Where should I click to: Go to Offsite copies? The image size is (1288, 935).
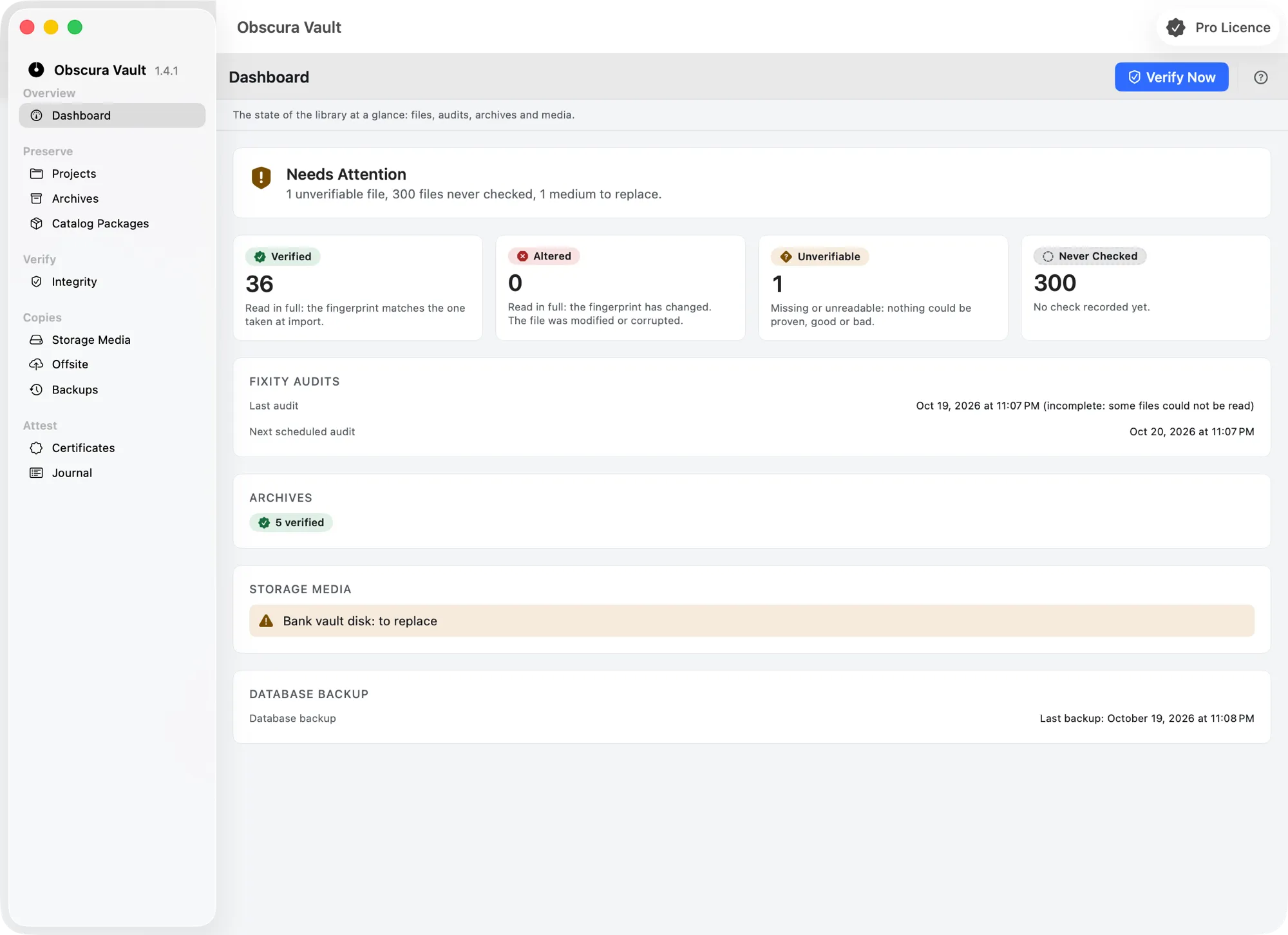[112, 364]
